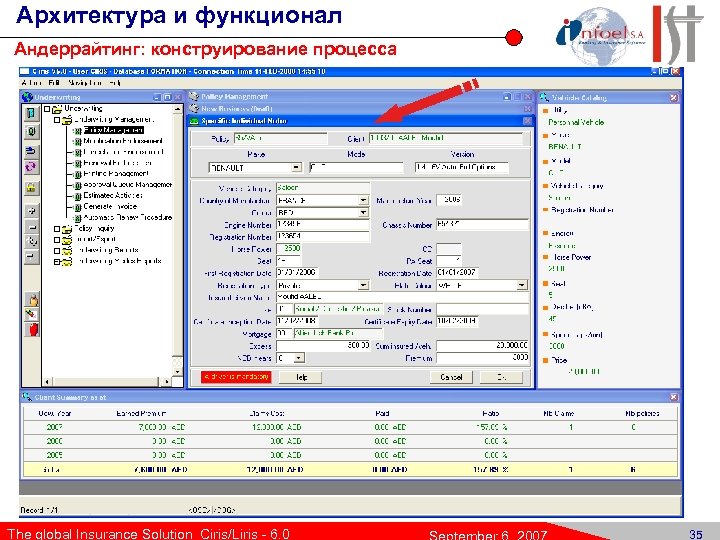
Task: Open the interior colour dropdown showing WHITE
Action: point(522,286)
